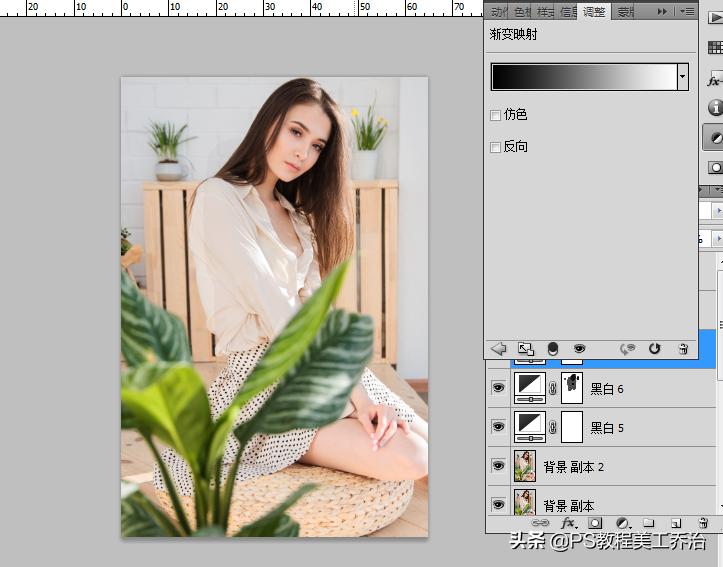The width and height of the screenshot is (723, 567).
Task: Hide the 背景 副本 2 layer
Action: 498,466
